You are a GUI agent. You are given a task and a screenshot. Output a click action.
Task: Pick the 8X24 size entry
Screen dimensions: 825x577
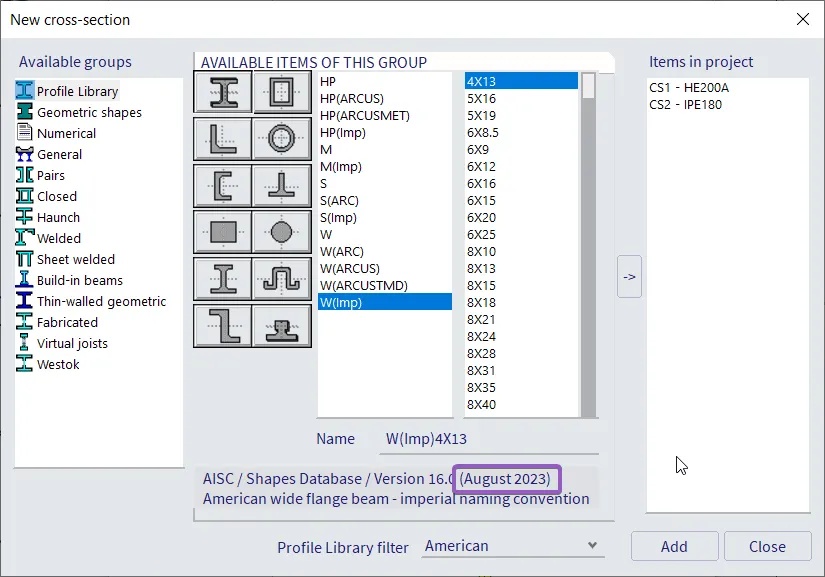(481, 336)
